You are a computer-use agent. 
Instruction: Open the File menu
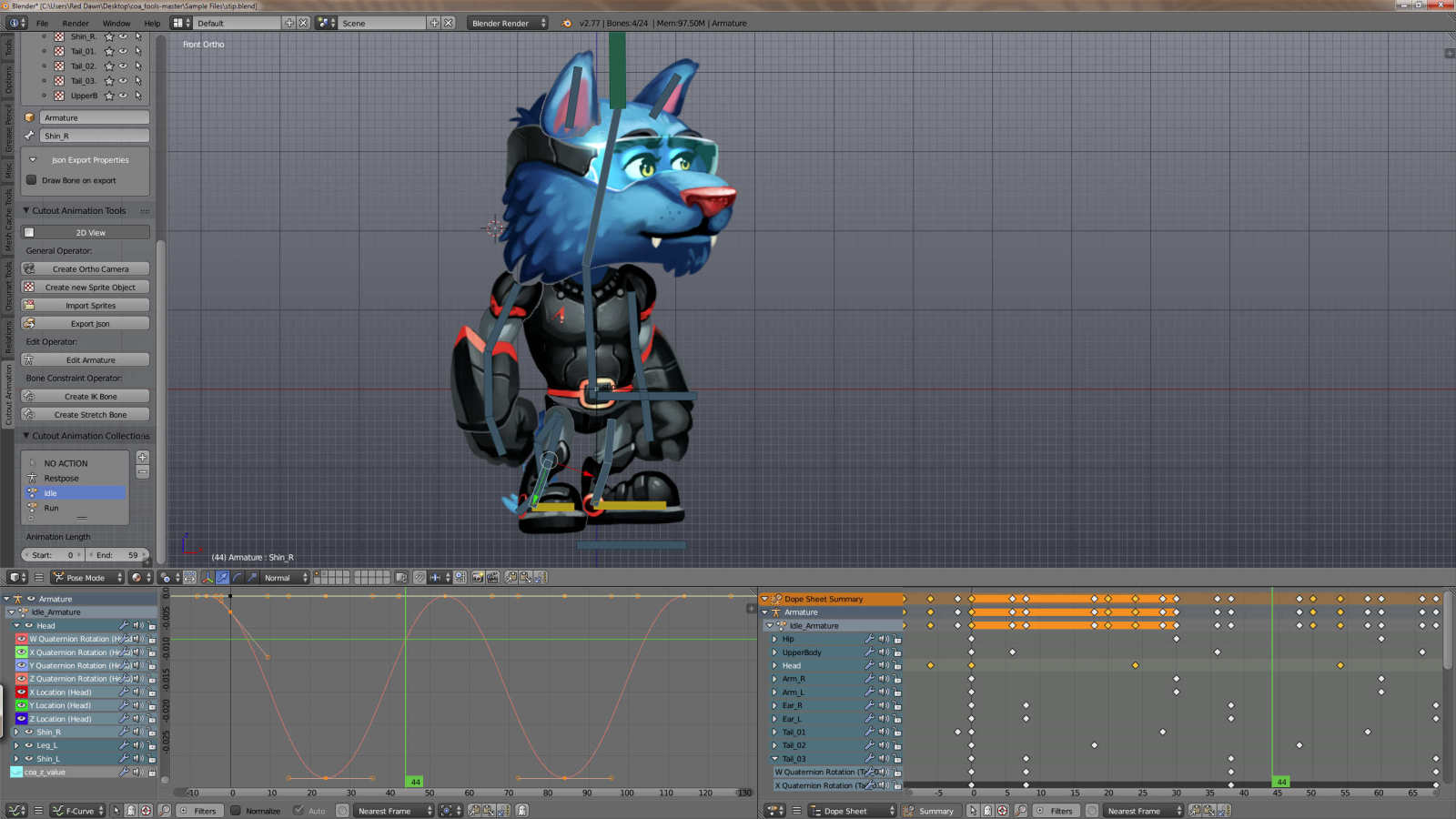point(42,23)
